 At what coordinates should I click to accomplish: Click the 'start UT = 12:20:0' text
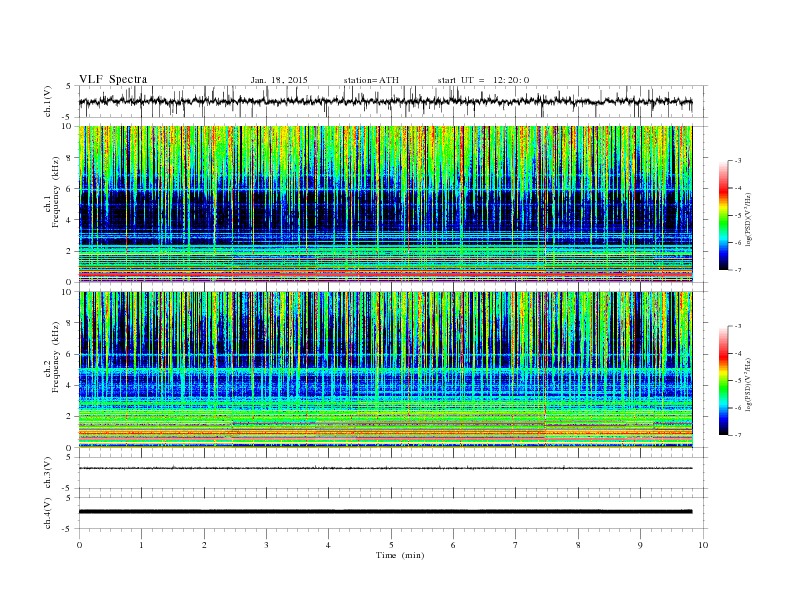483,80
